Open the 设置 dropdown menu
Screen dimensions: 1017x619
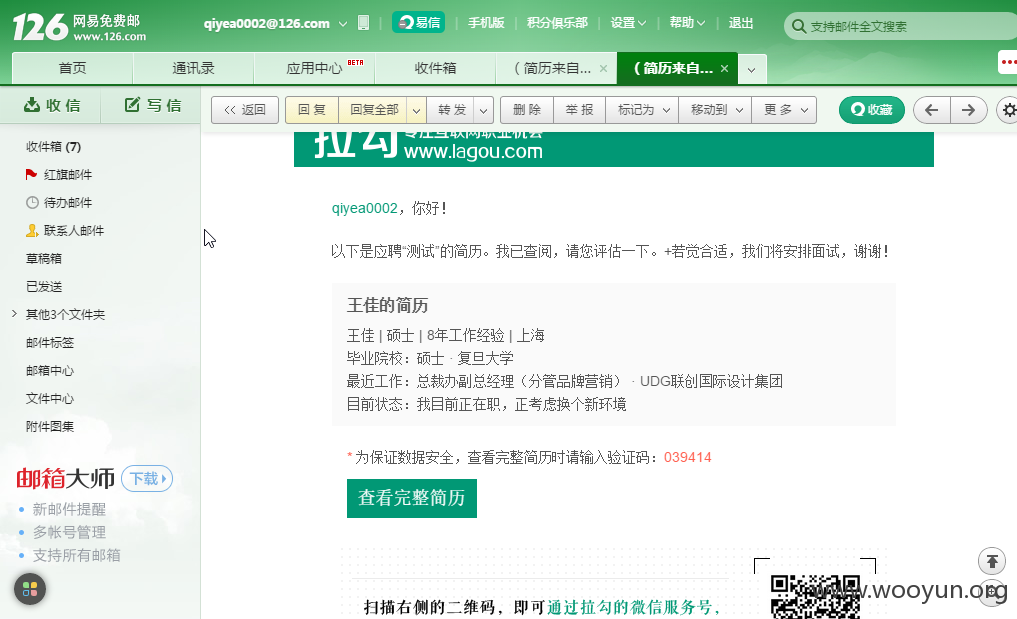point(628,23)
